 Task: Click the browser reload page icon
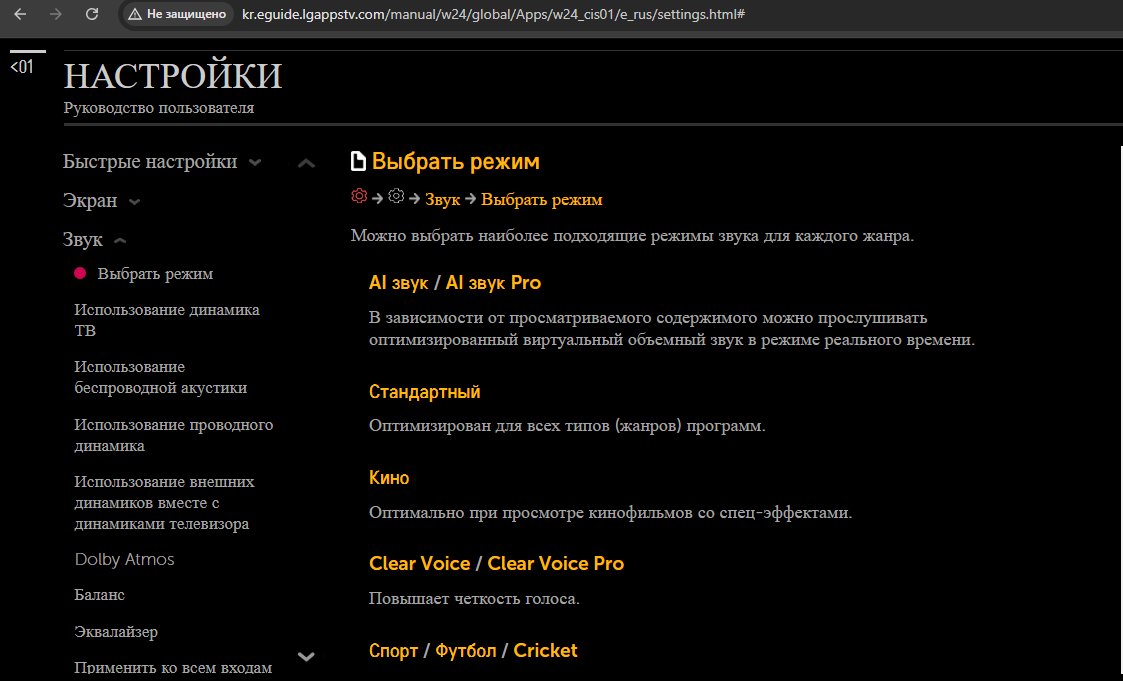(x=92, y=14)
